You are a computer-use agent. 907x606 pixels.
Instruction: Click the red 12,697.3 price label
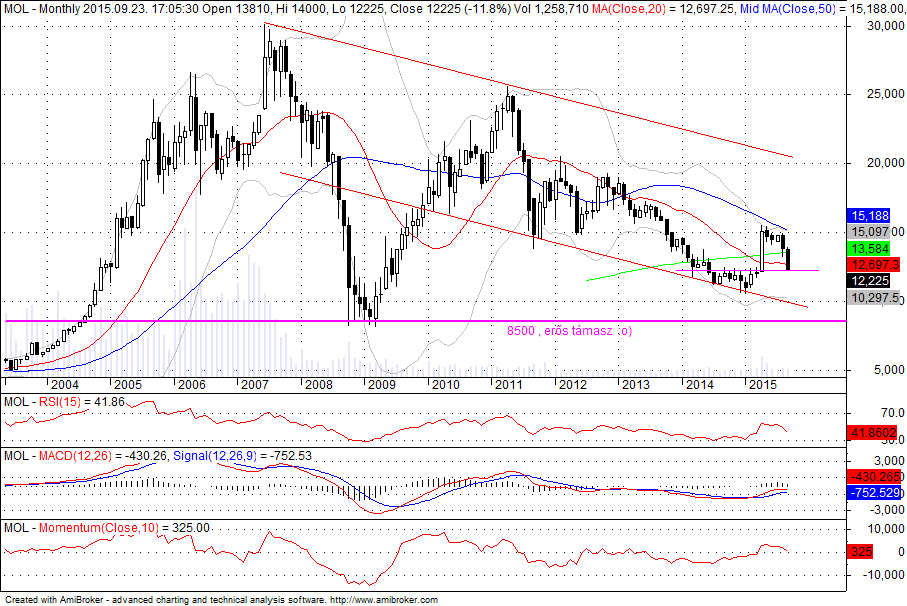tap(873, 265)
